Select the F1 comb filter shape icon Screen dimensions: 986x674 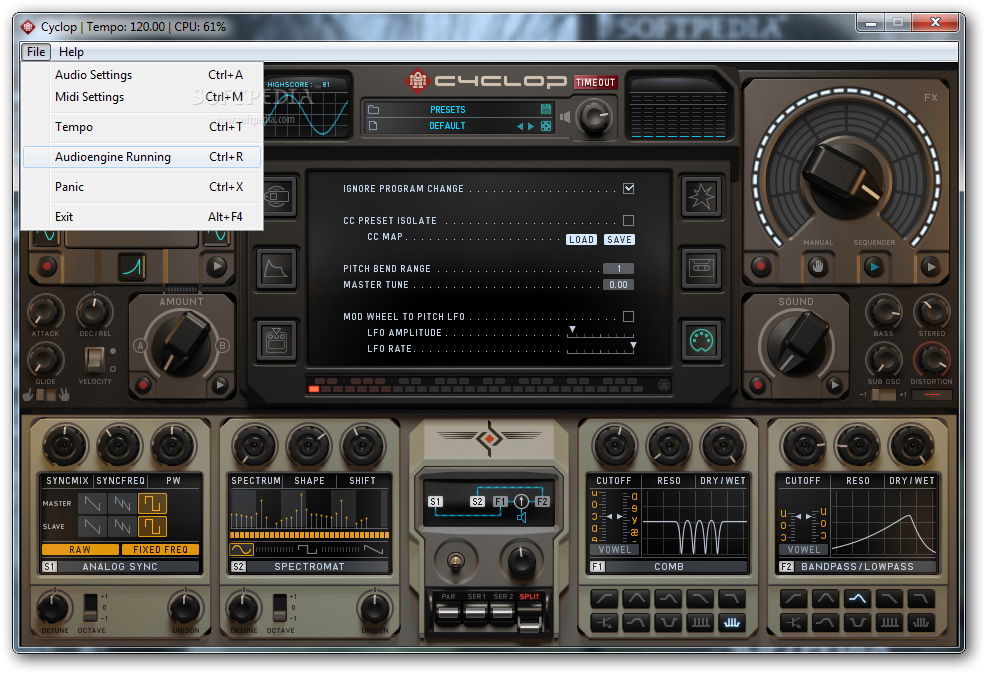[x=731, y=622]
